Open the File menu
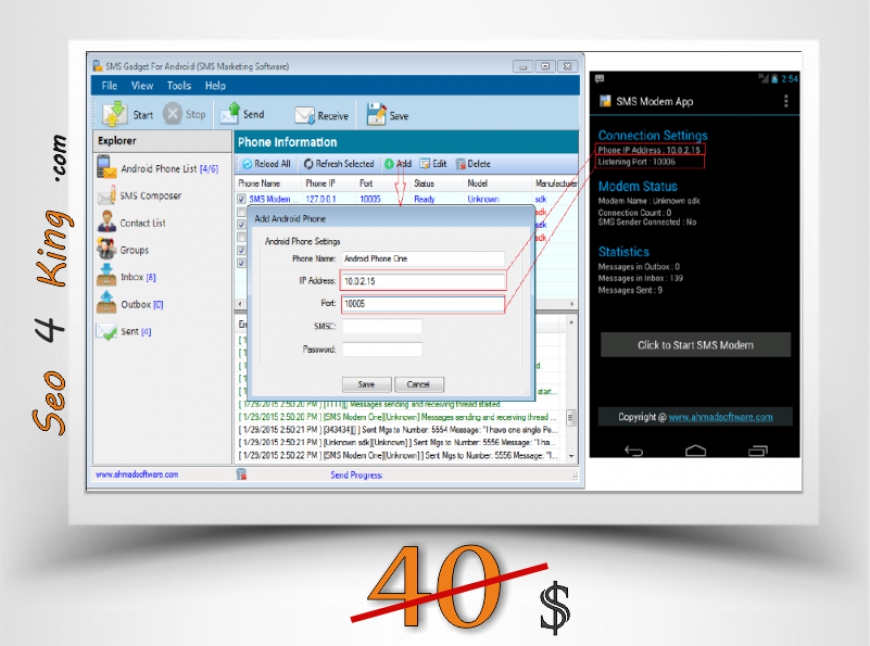This screenshot has height=646, width=870. (109, 85)
